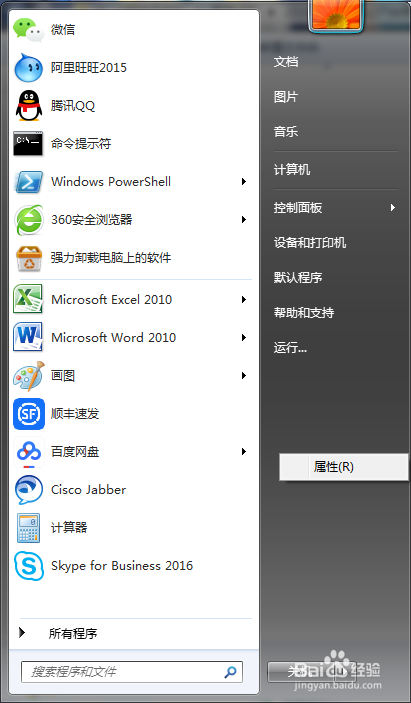Screen dimensions: 411x703
Task: Launch Skype for Business 2016 icon
Action: (x=29, y=566)
